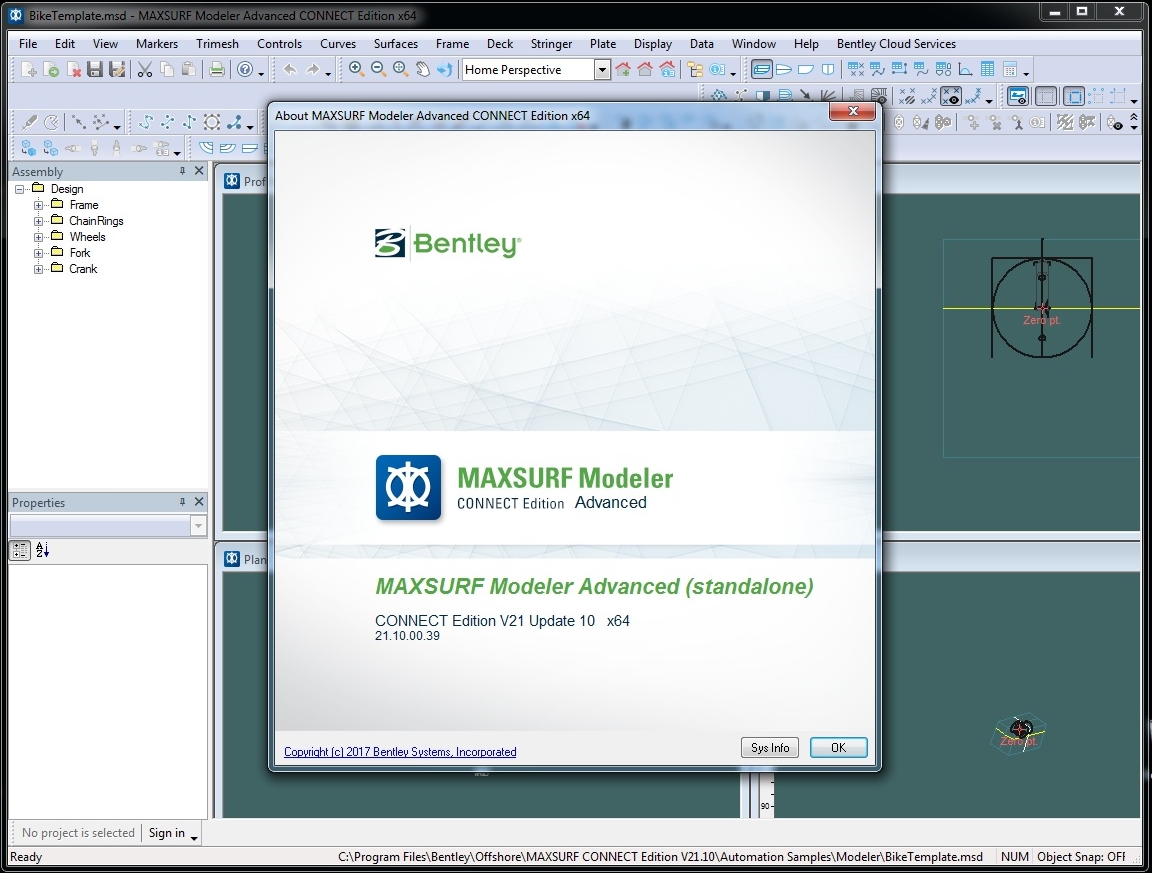
Task: Click the Open Design toolbar icon
Action: tap(51, 70)
